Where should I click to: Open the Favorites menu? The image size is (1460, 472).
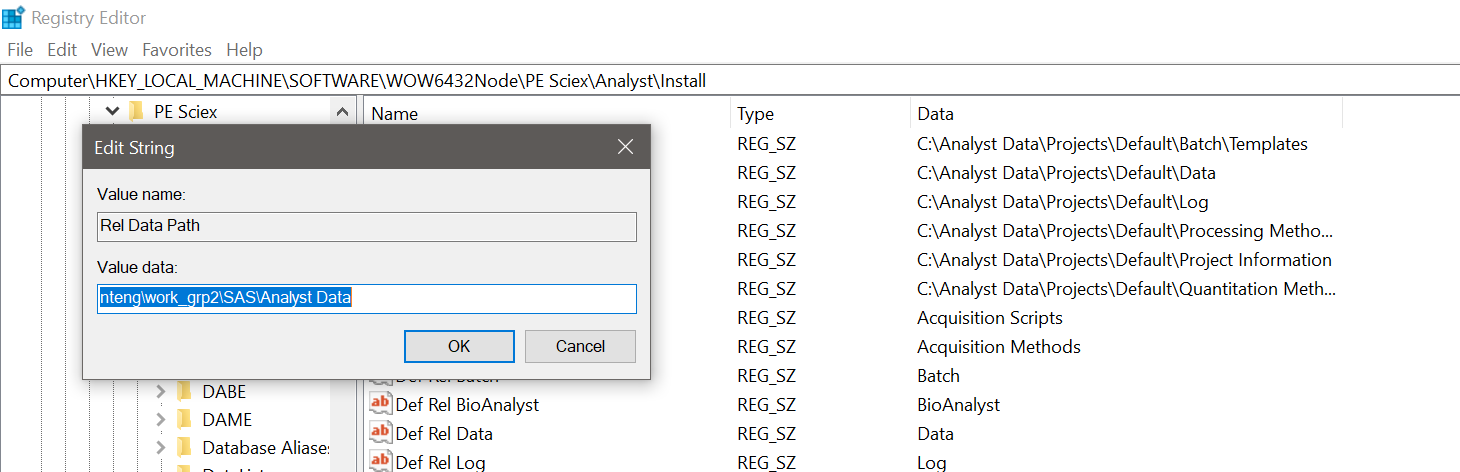click(x=177, y=49)
